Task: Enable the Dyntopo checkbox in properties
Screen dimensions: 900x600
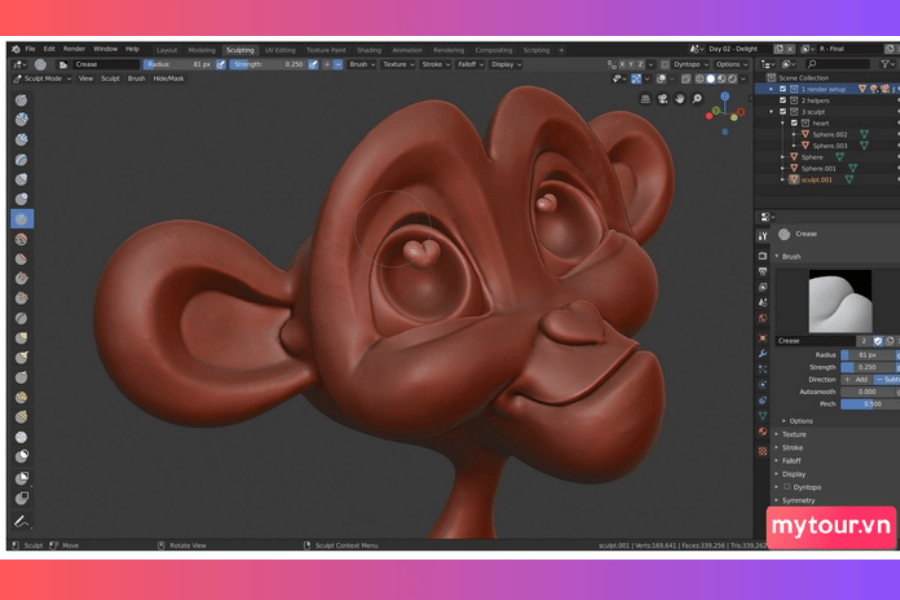Action: pyautogui.click(x=787, y=487)
